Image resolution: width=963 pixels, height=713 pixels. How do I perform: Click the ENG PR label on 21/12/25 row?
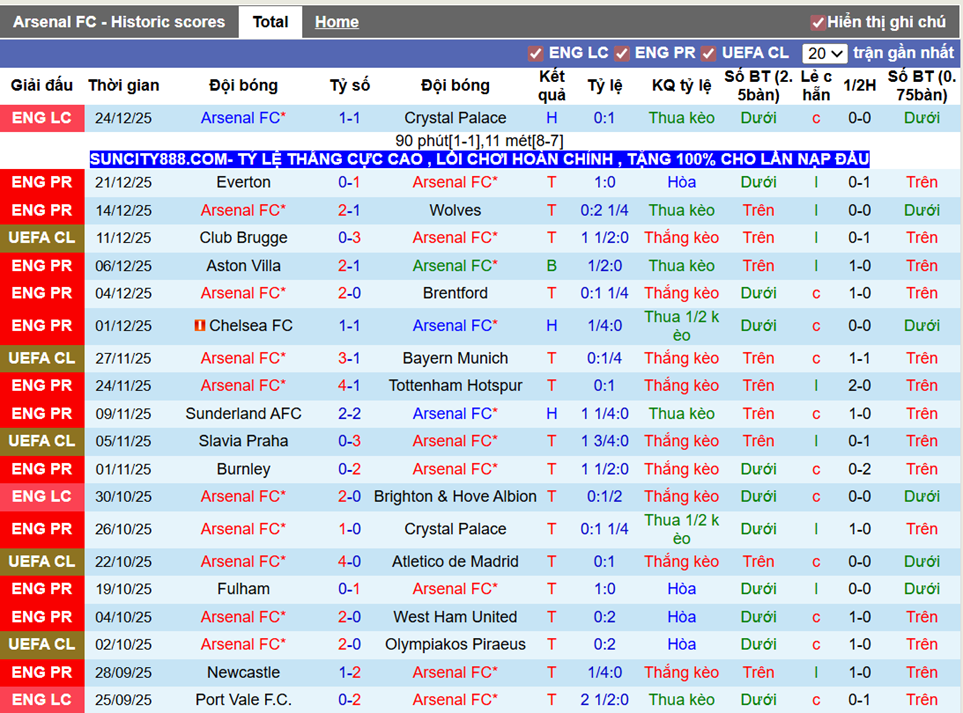click(42, 182)
